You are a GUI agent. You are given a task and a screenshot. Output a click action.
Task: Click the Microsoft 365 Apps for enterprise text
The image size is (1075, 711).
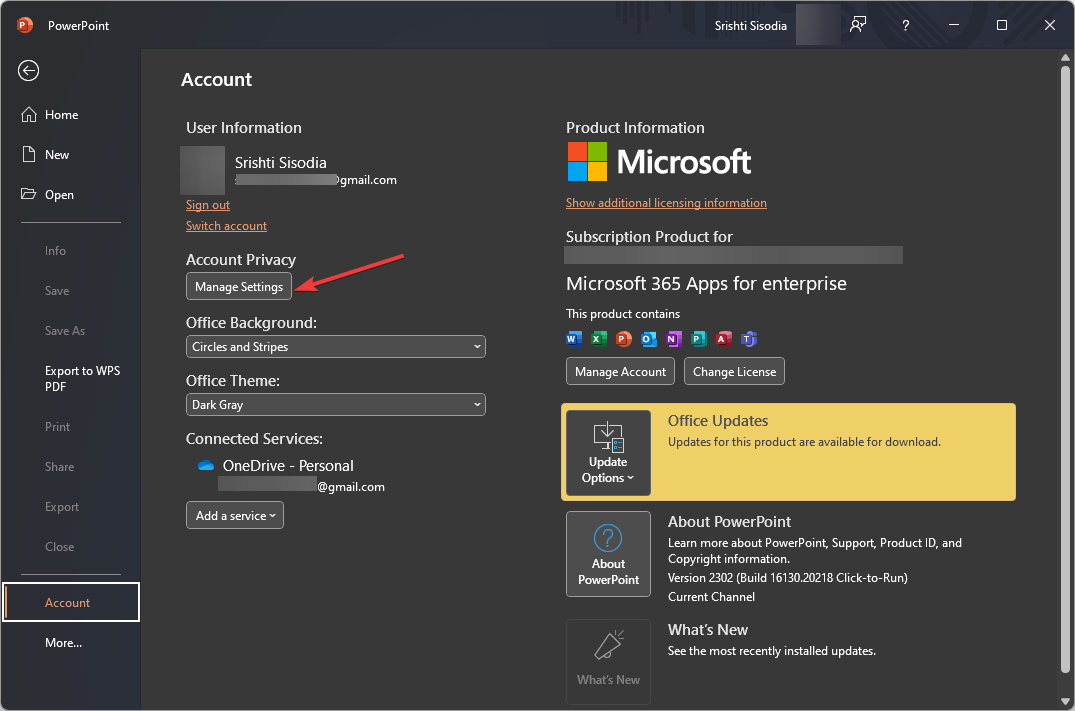706,284
